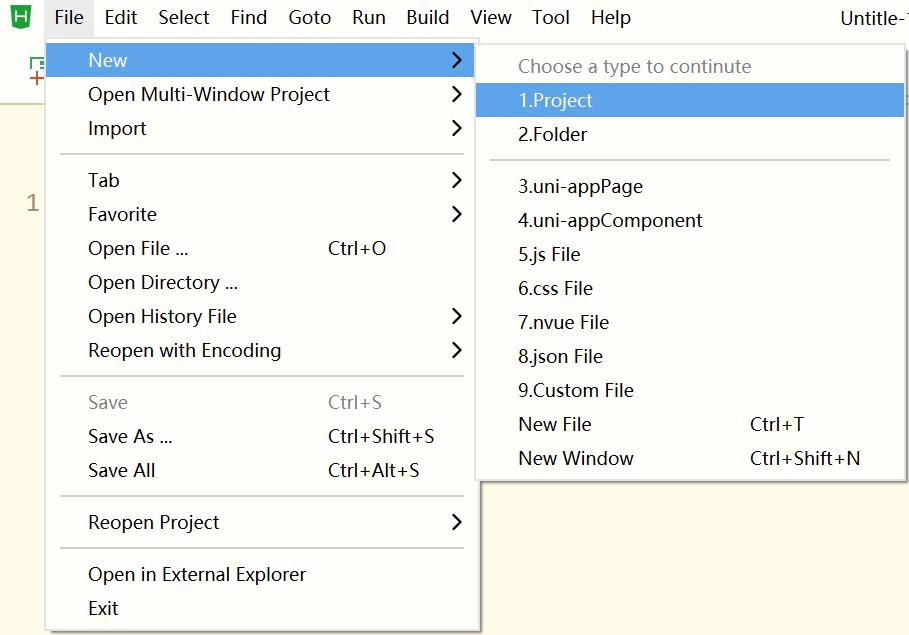Select 5.js File option
This screenshot has height=635, width=909.
[549, 254]
